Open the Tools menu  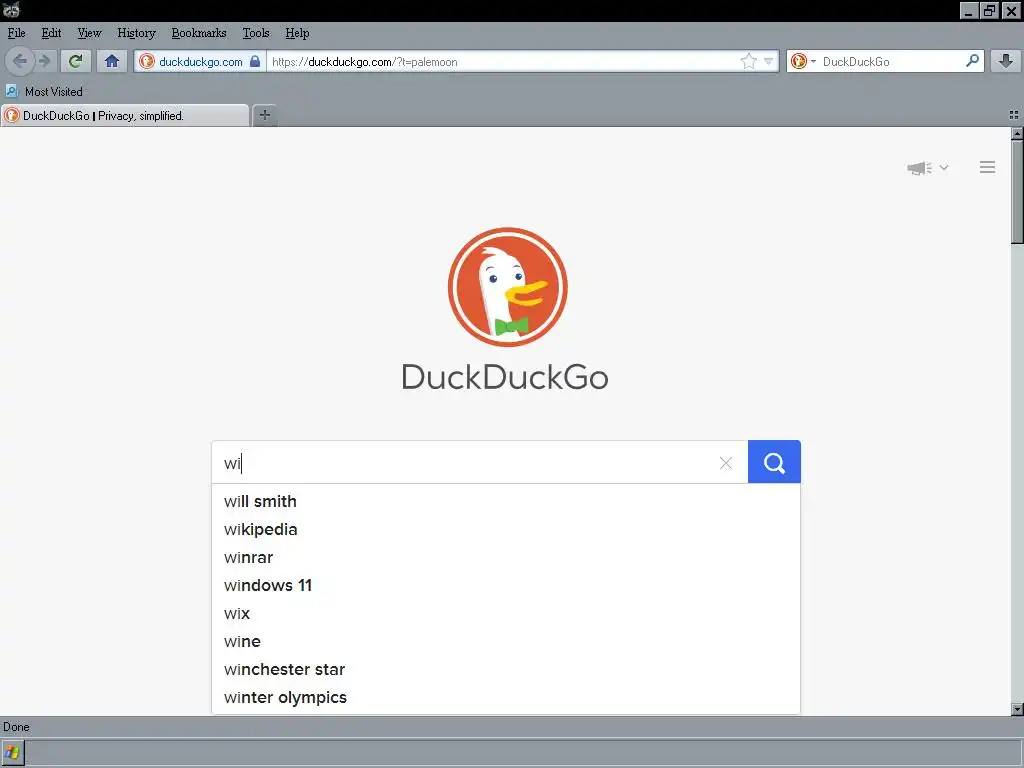pyautogui.click(x=255, y=33)
